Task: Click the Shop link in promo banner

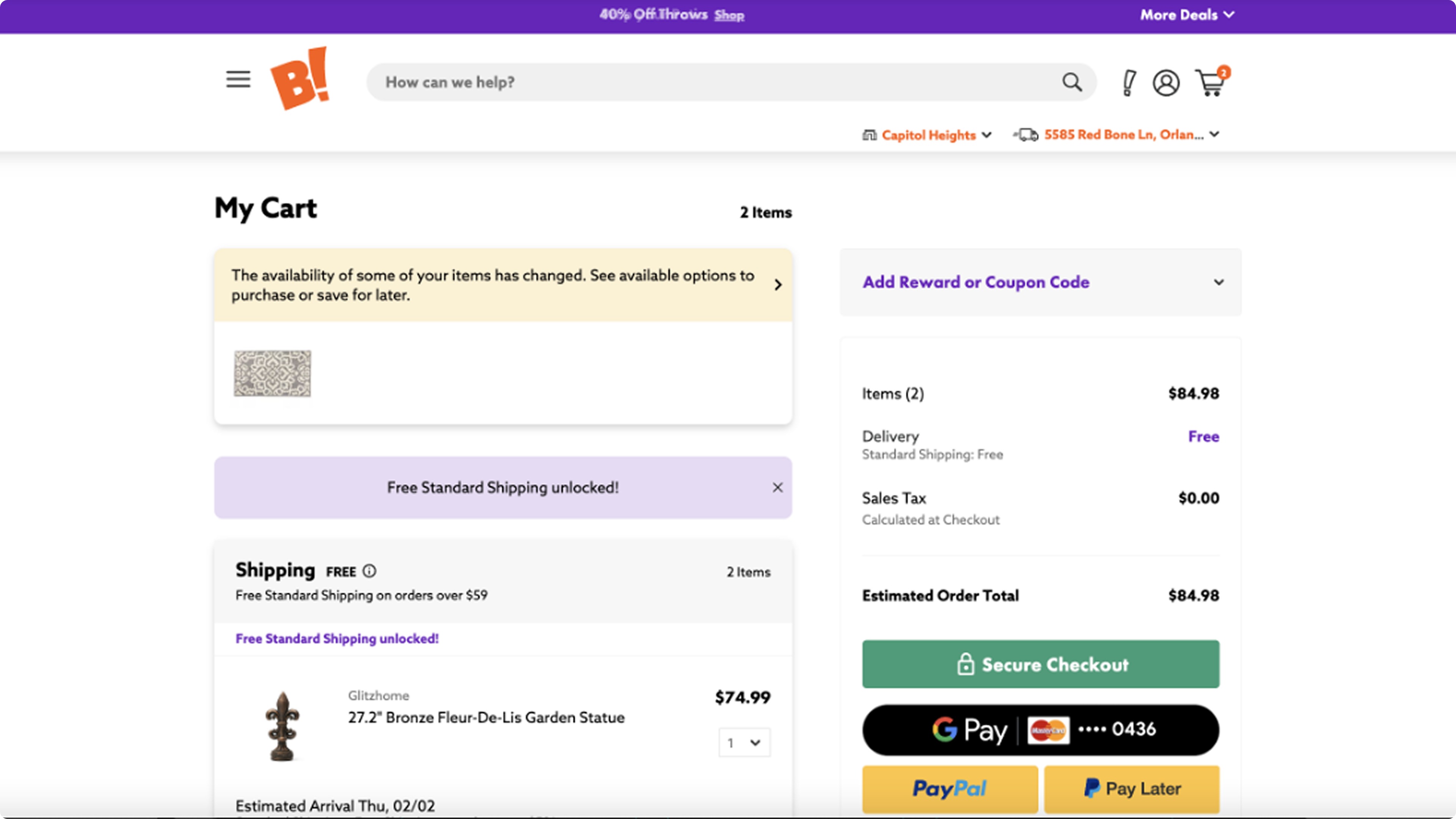Action: point(728,15)
